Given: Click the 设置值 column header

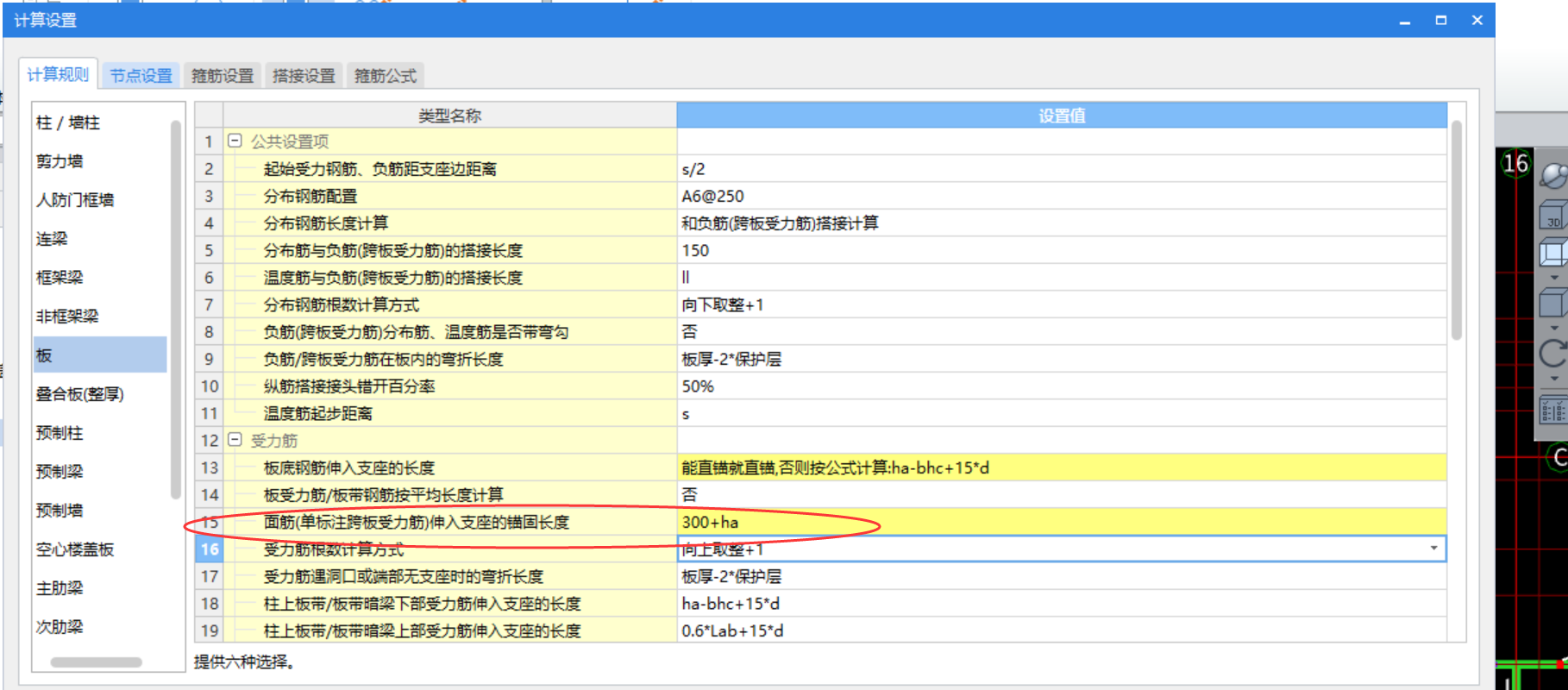Looking at the screenshot, I should [1062, 116].
